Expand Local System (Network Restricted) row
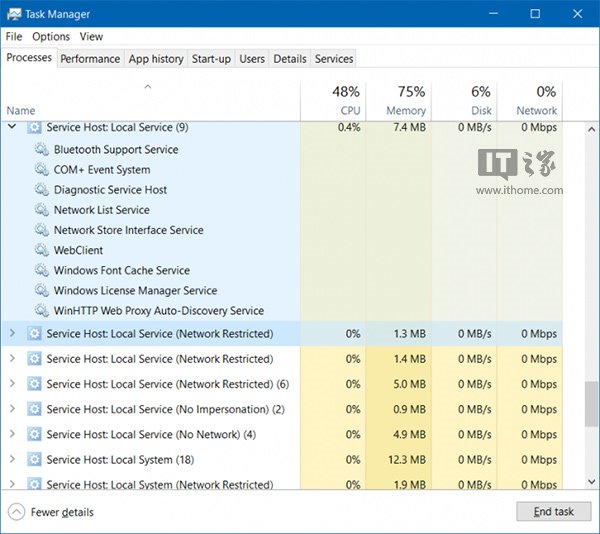The height and width of the screenshot is (534, 600). [12, 484]
